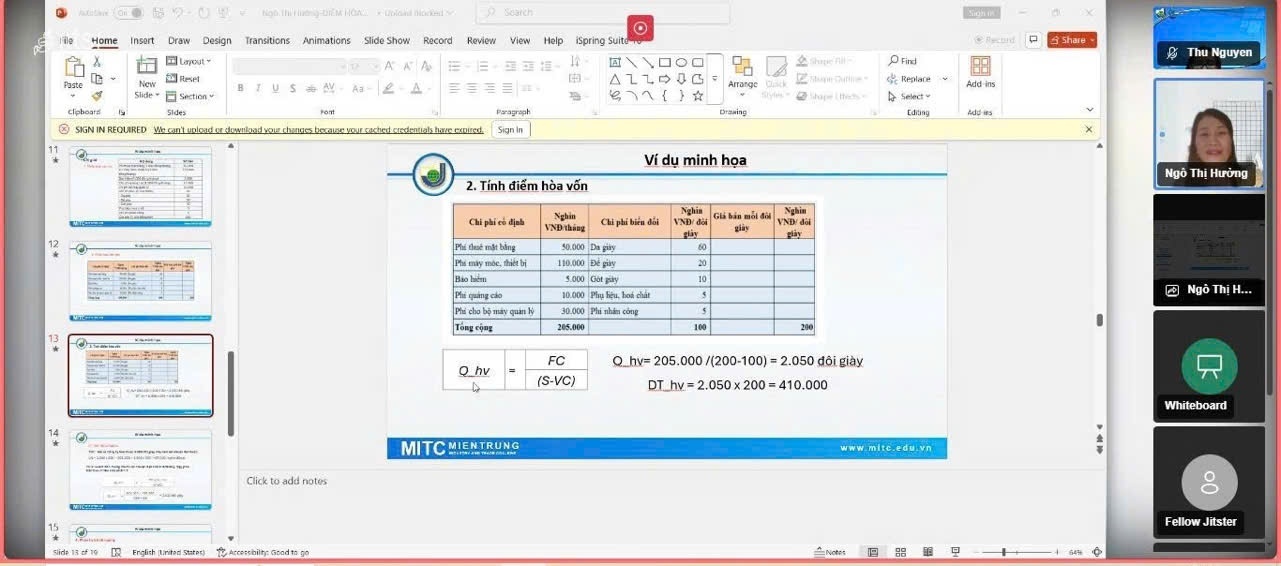Viewport: 1281px width, 566px height.
Task: Toggle the Notes pane in status bar
Action: coord(830,552)
